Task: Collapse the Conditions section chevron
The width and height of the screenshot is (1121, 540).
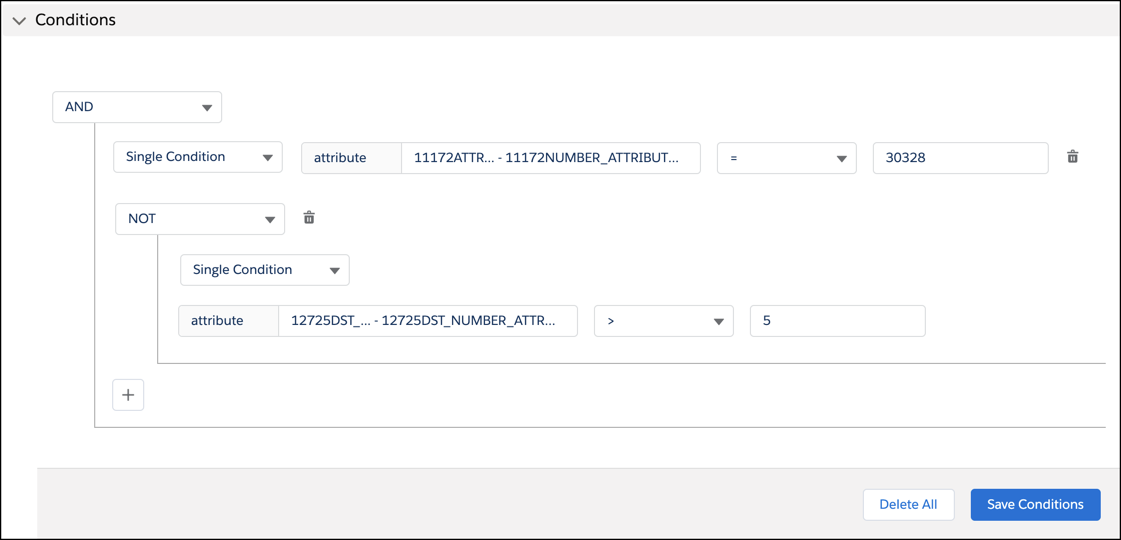Action: (x=19, y=21)
